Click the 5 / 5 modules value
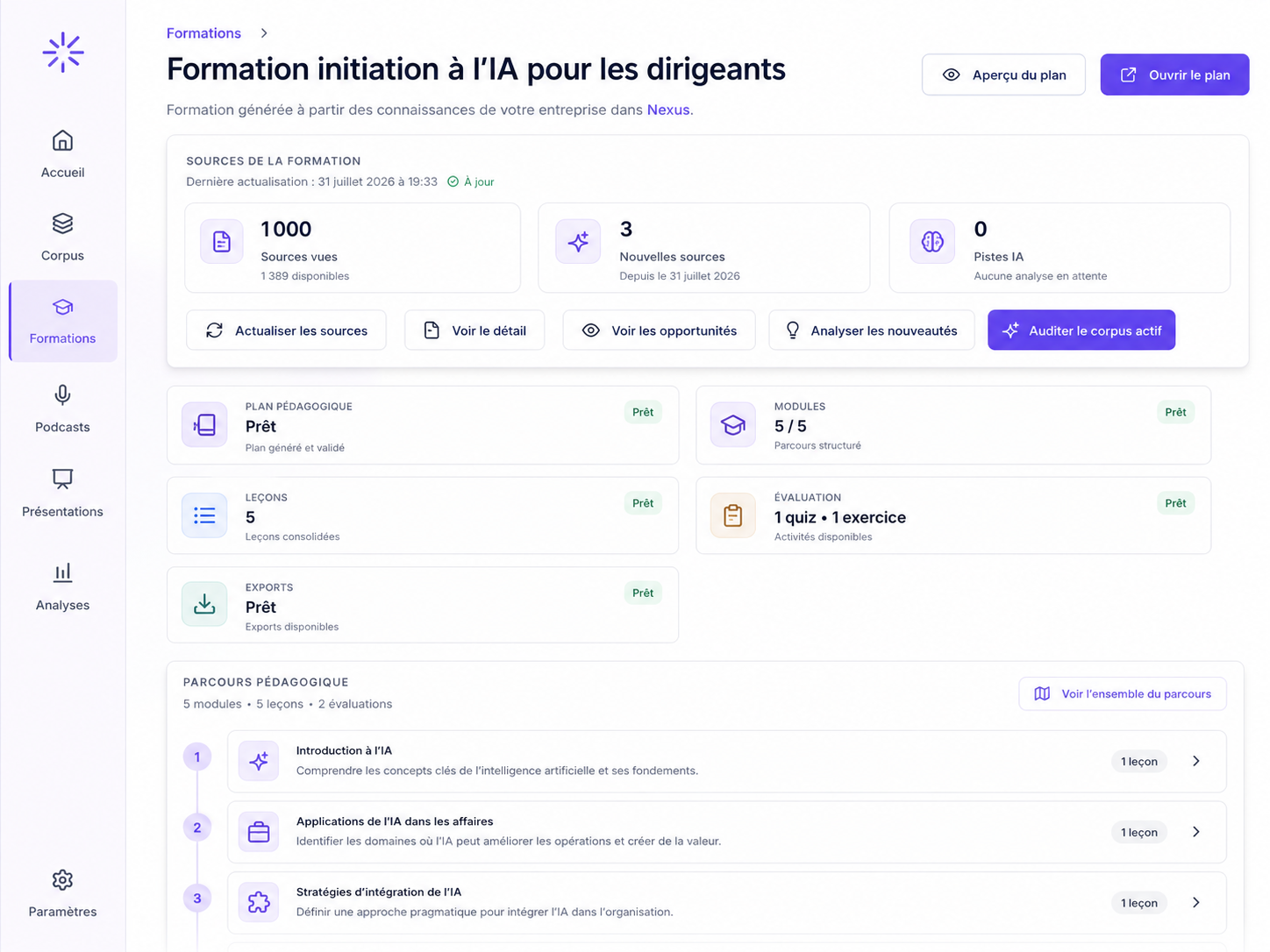The image size is (1270, 952). (x=790, y=426)
